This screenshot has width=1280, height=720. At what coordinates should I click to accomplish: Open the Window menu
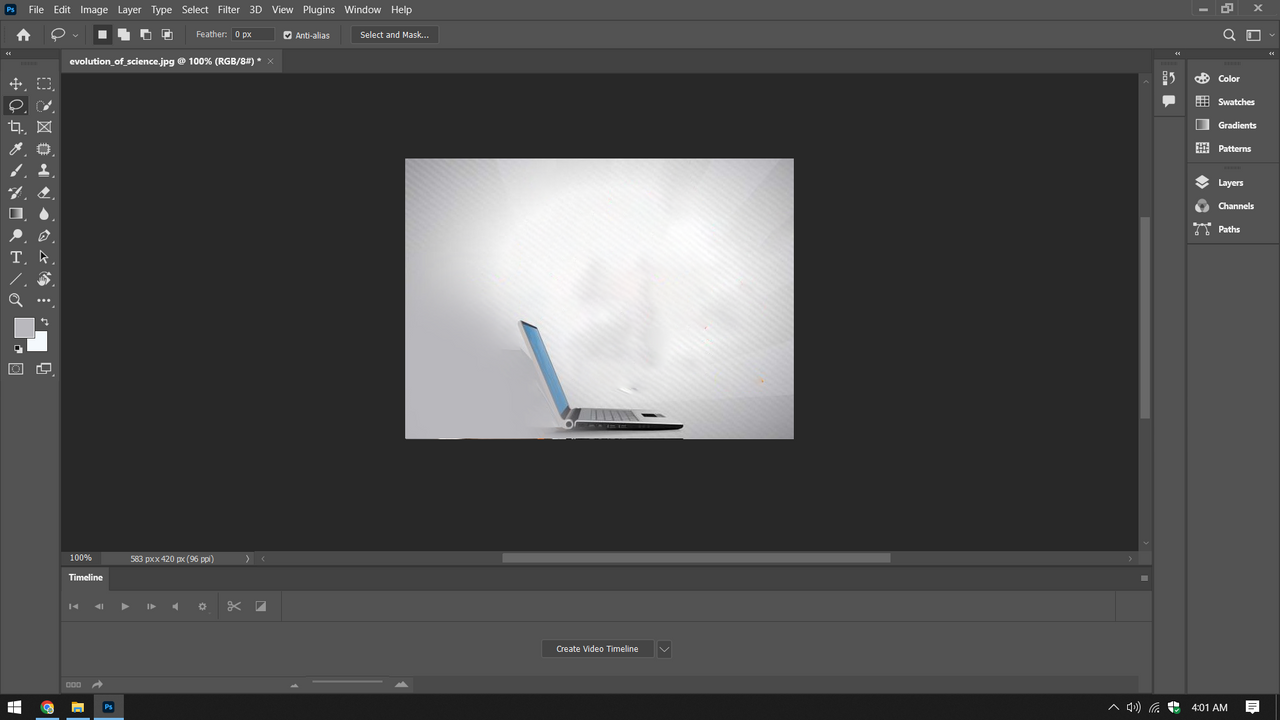pyautogui.click(x=362, y=9)
